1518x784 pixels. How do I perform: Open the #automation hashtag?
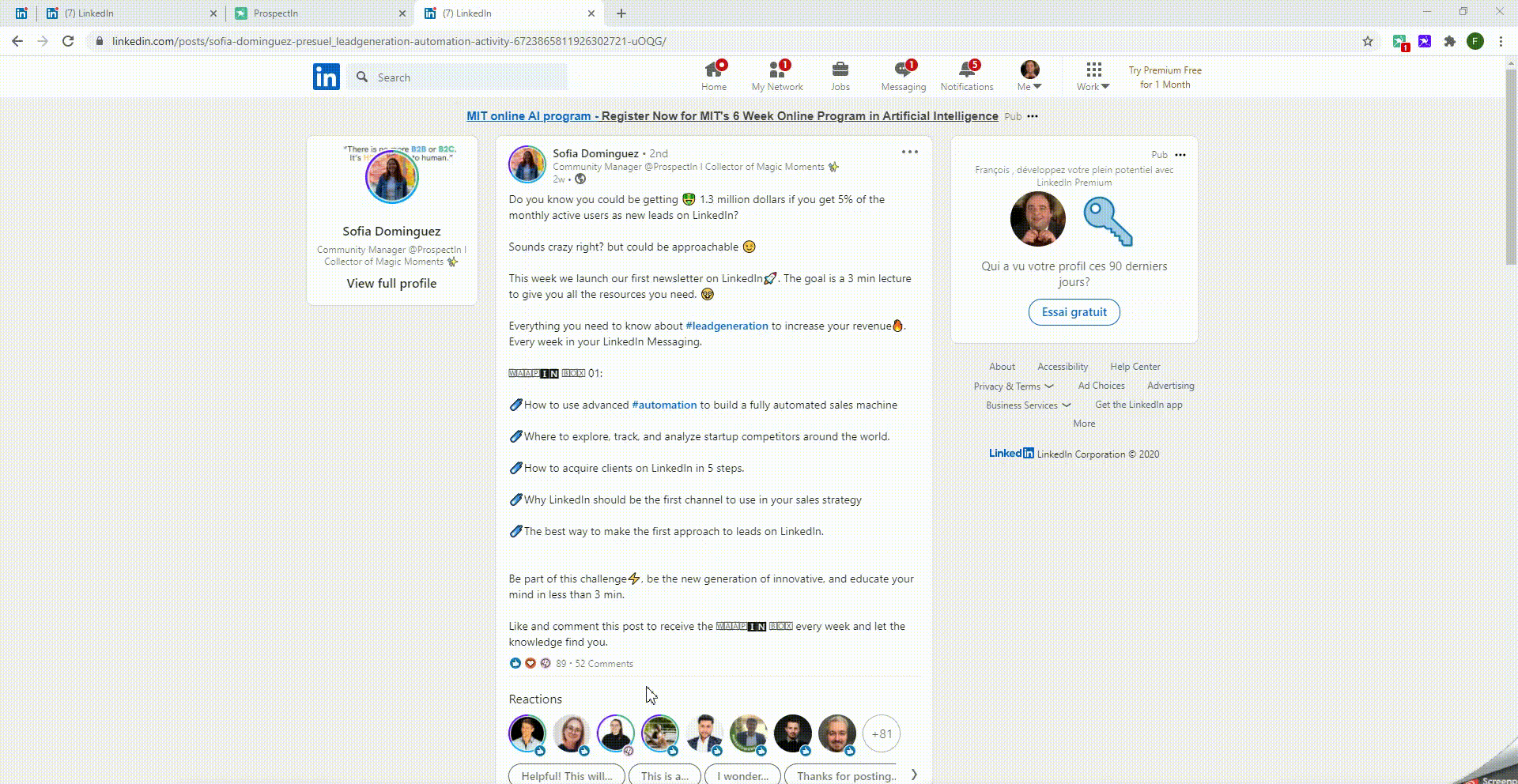point(664,405)
